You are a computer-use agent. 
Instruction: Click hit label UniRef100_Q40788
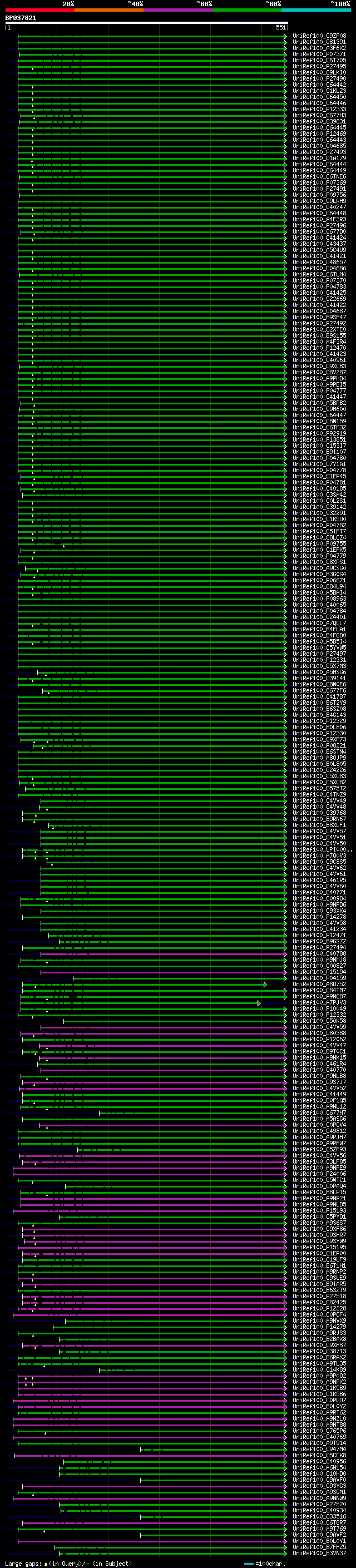319,954
